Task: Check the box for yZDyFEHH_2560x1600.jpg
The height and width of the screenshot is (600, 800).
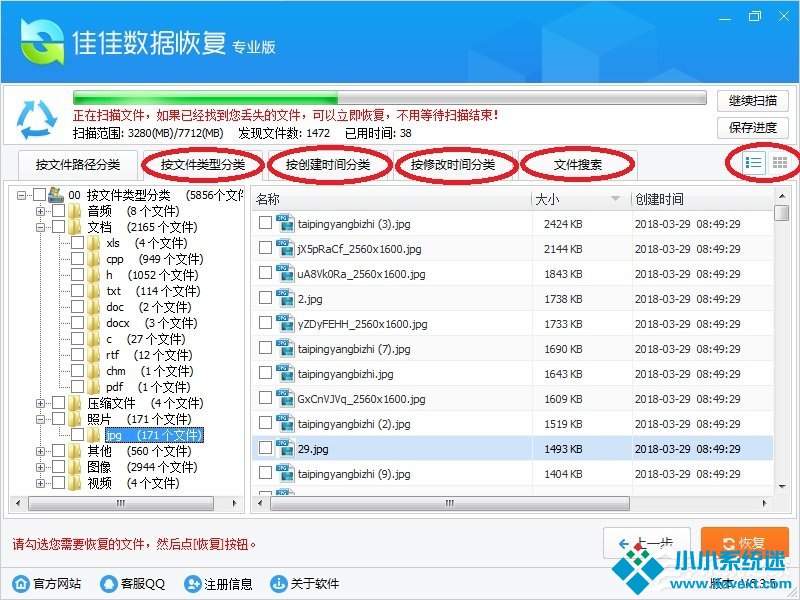Action: pyautogui.click(x=265, y=323)
